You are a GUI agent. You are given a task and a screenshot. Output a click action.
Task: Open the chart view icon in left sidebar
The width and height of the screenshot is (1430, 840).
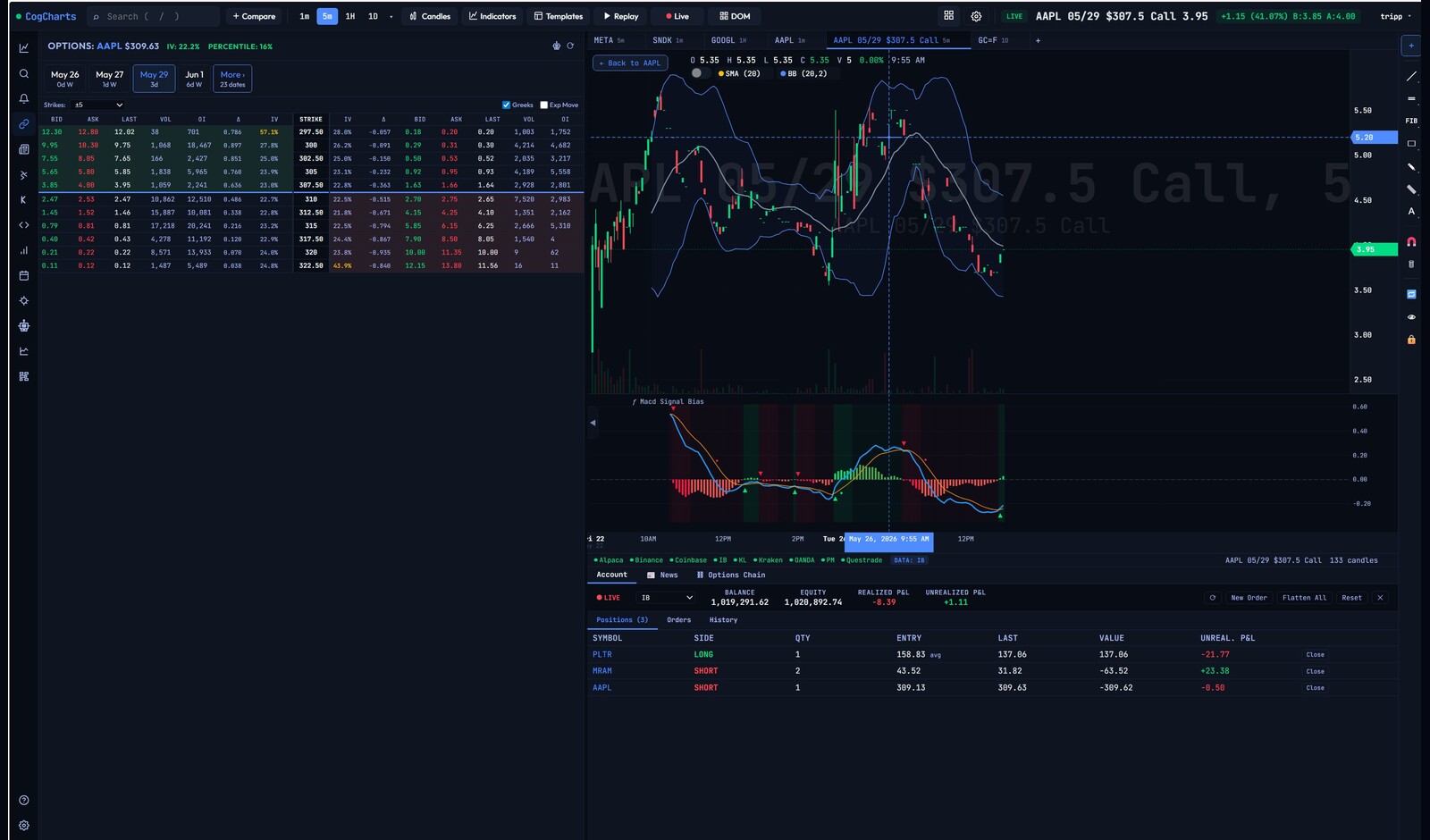[x=23, y=48]
